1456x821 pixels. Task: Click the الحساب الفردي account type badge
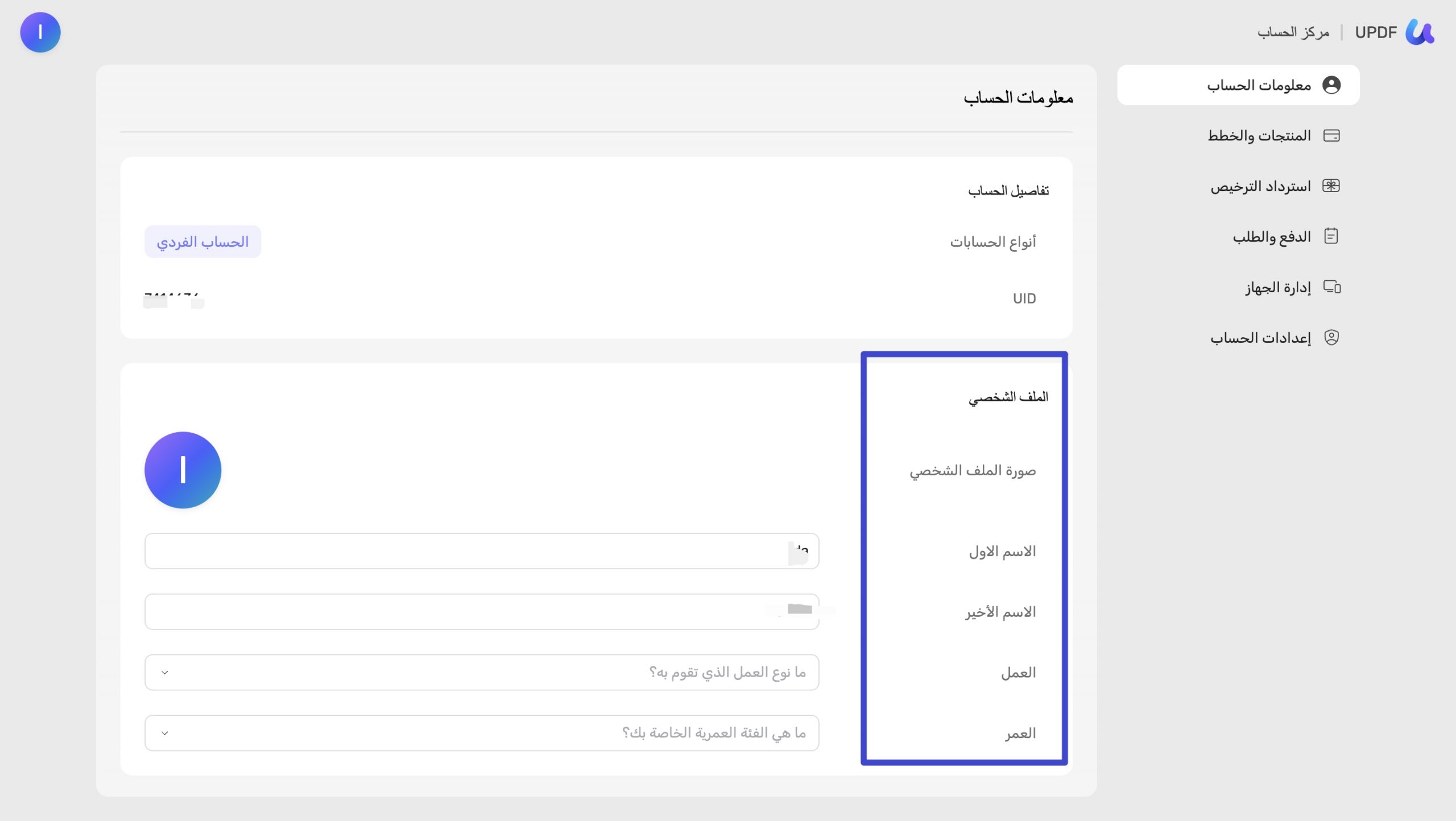click(202, 242)
